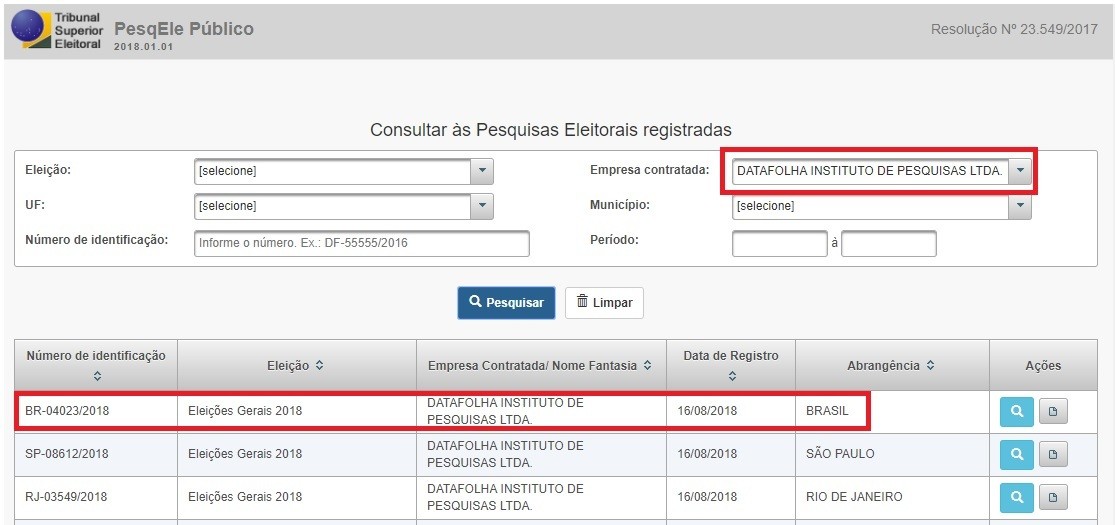
Task: Sort by Empresa Contratada/Nome Fantasia column
Action: coord(647,366)
